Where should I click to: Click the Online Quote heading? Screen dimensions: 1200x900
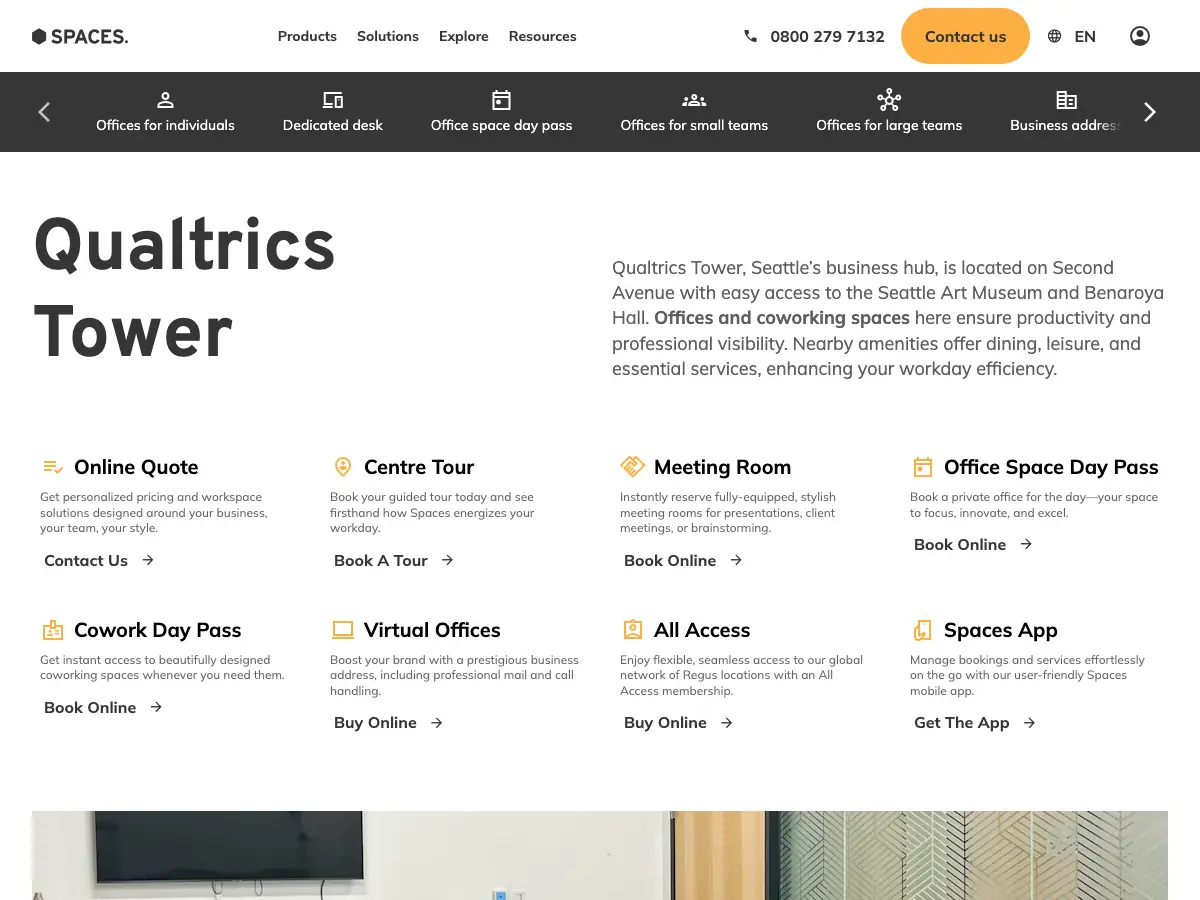tap(136, 467)
